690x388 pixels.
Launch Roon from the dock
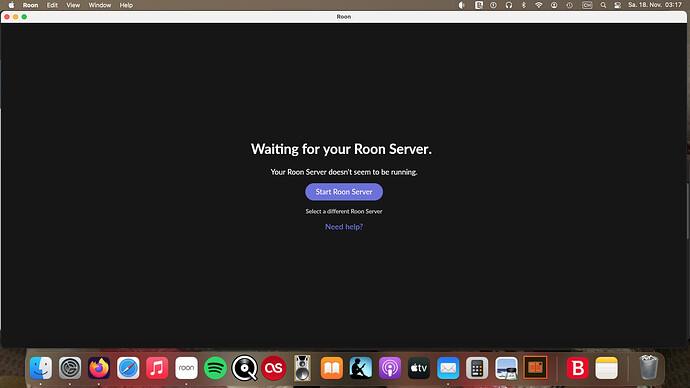pos(186,368)
